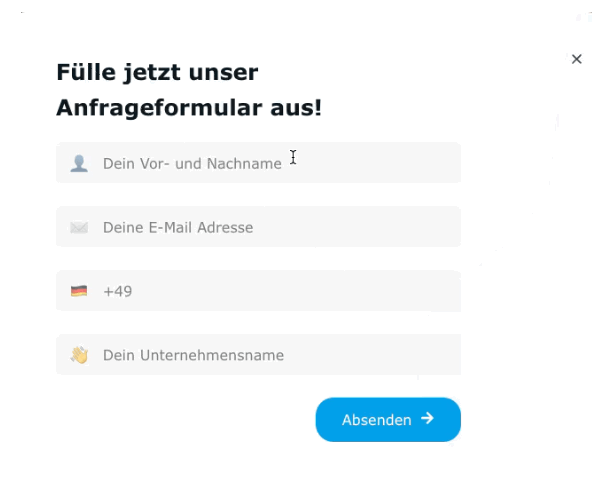Click the heading 'Fülle jetzt unser'
This screenshot has height=480, width=600.
[x=157, y=72]
